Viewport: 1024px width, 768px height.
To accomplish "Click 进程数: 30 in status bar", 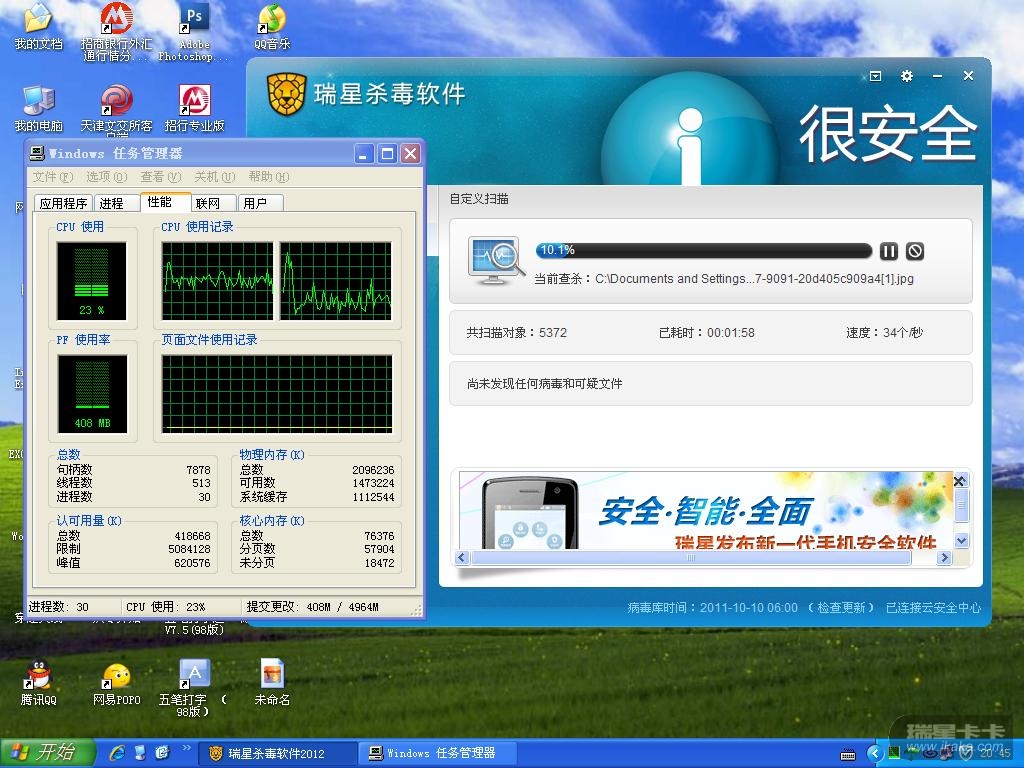I will tap(59, 607).
